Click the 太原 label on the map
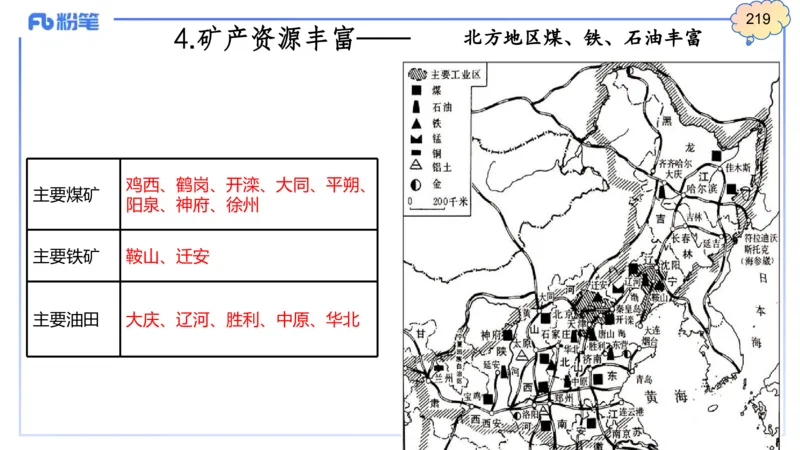800x450 pixels. [x=522, y=343]
